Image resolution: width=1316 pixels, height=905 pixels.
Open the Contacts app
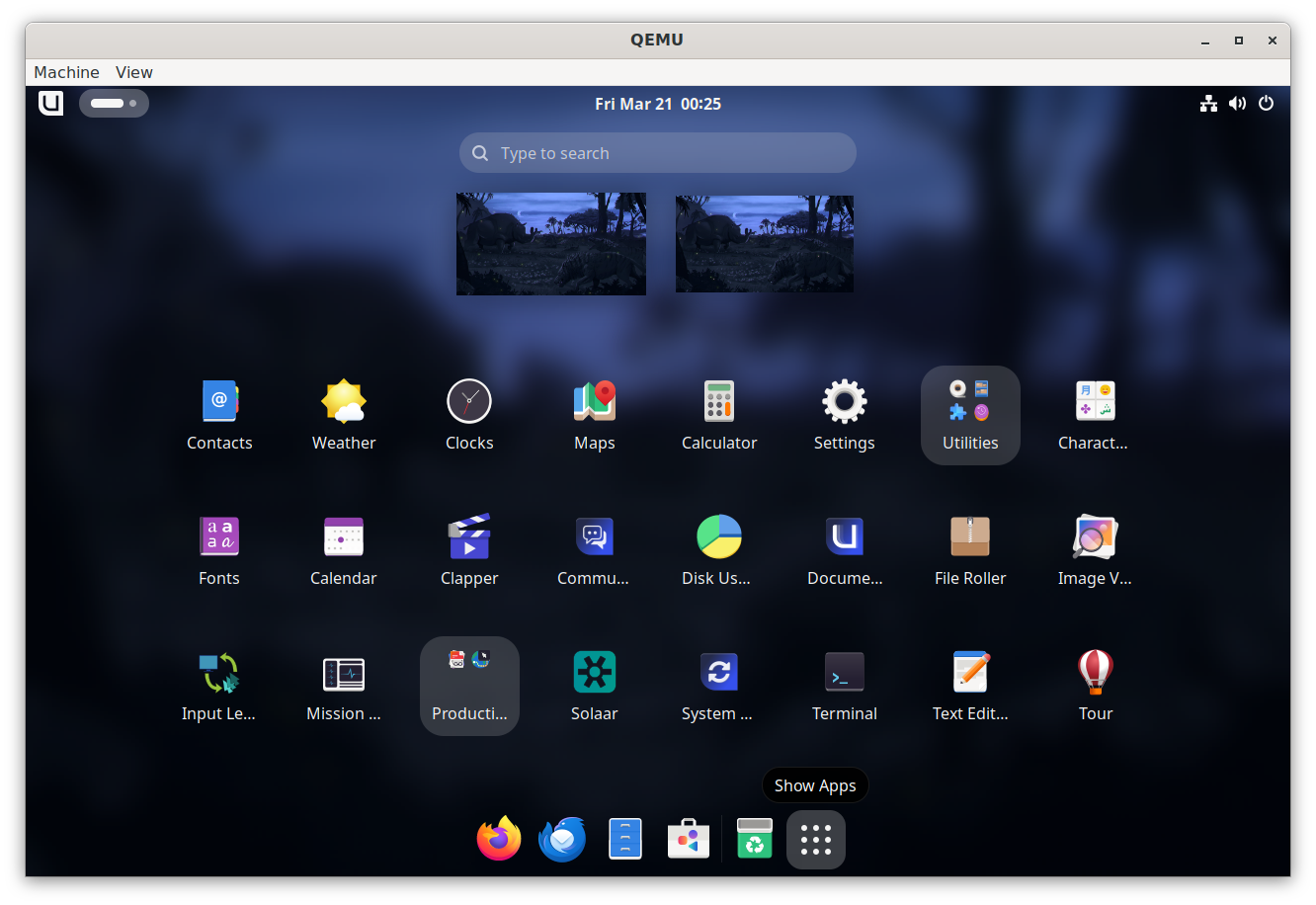[219, 415]
